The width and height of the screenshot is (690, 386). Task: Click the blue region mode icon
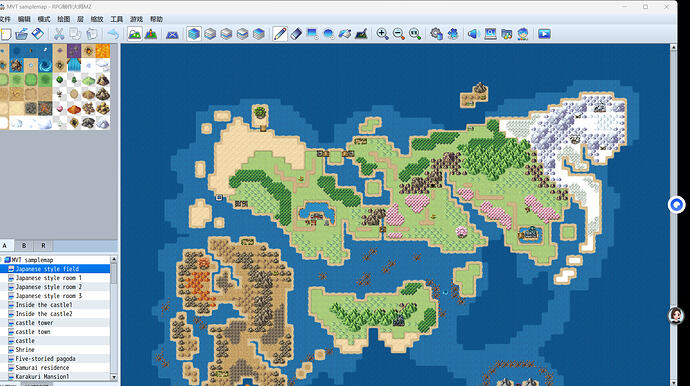pos(172,34)
